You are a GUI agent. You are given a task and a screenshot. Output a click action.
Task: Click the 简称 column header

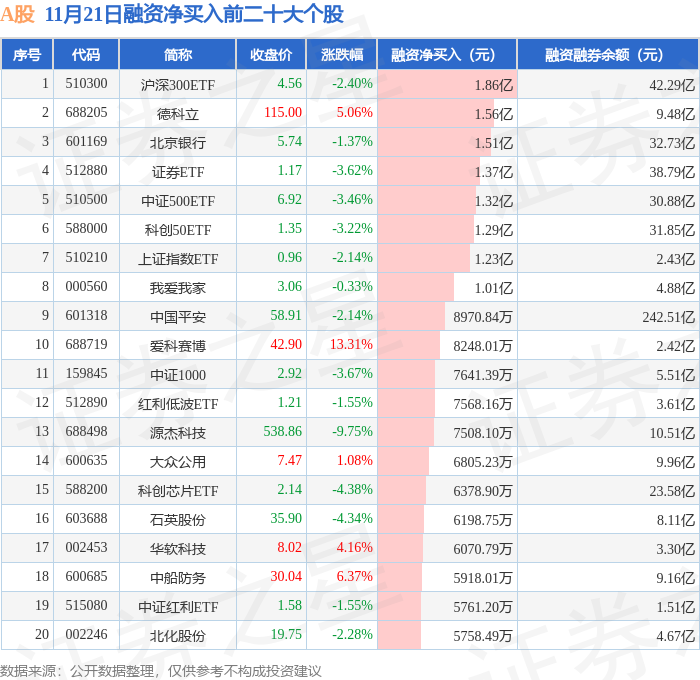pos(178,54)
